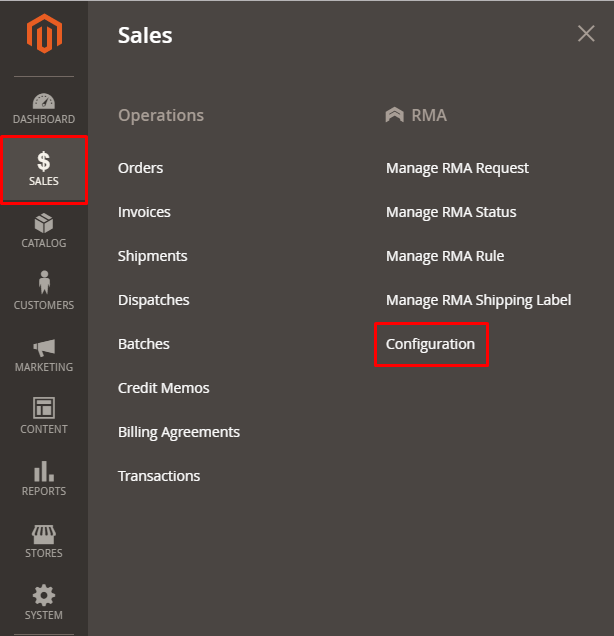Open Manage RMA Shipping Label
The image size is (614, 636).
[478, 300]
